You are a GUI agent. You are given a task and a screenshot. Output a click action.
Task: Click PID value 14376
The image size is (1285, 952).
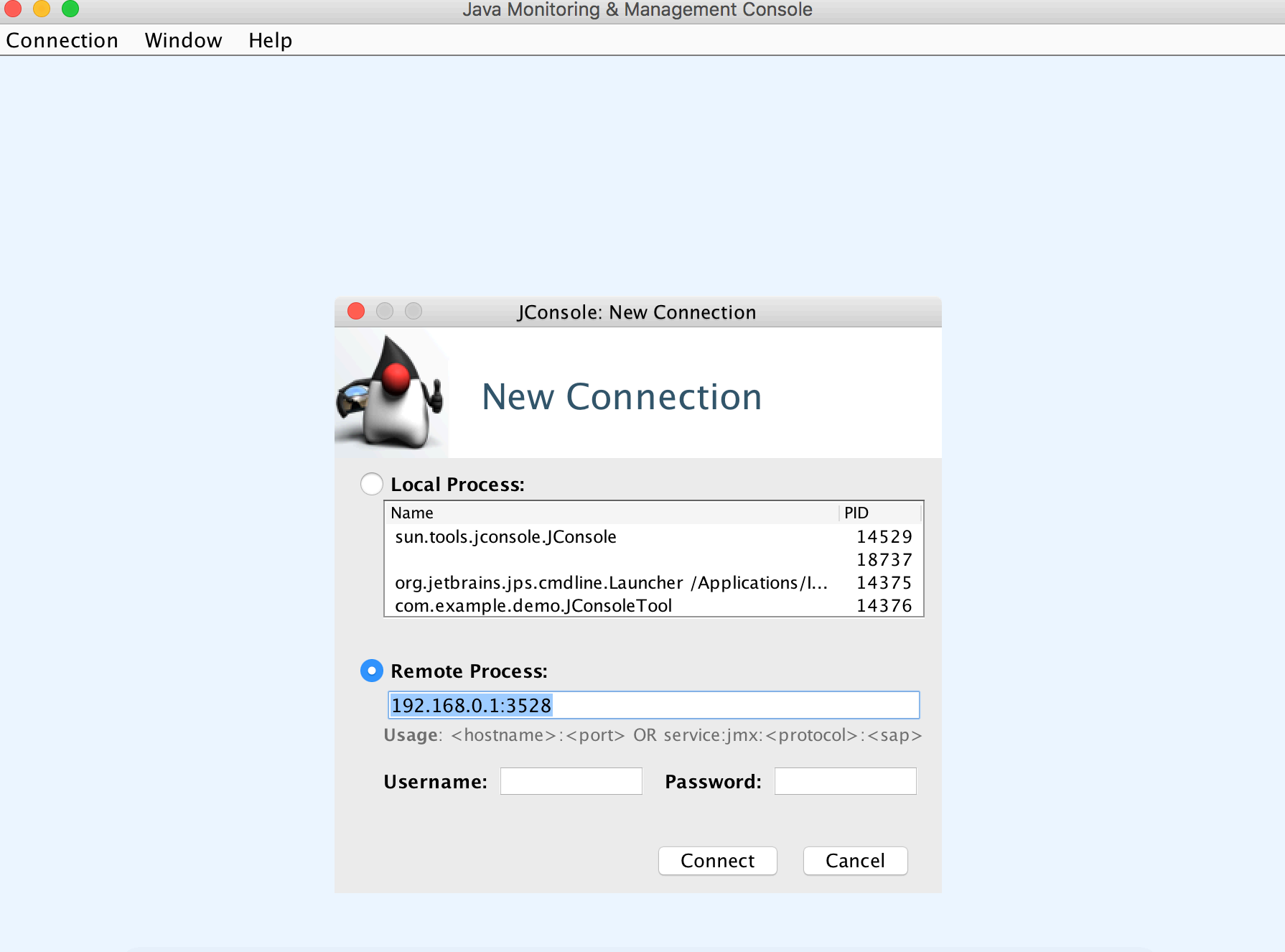click(884, 605)
